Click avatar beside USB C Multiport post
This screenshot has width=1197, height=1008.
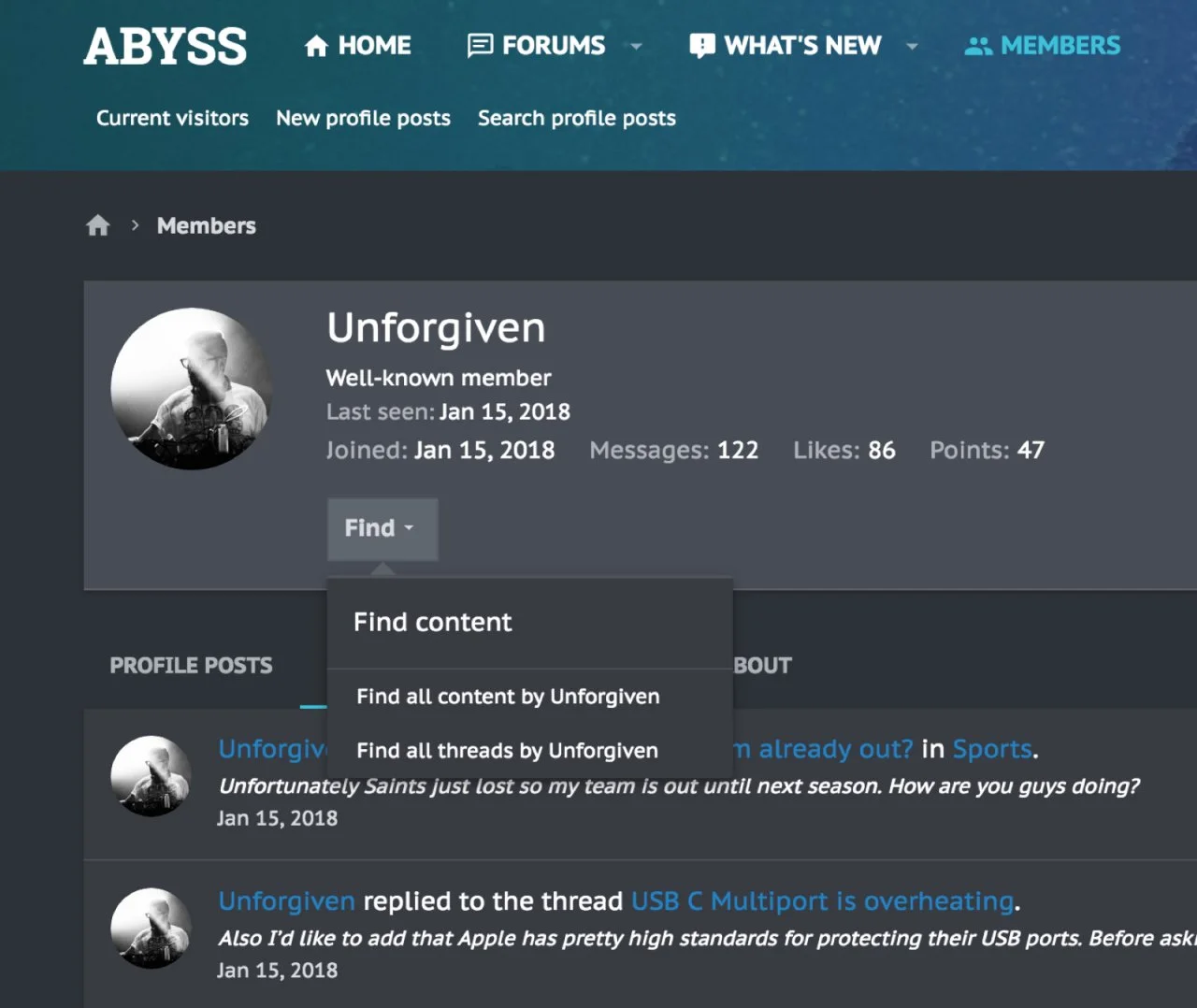coord(151,928)
